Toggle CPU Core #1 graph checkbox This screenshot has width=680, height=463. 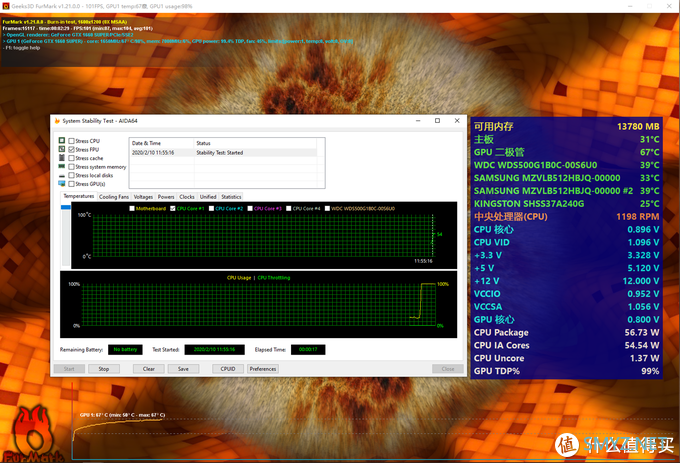click(x=173, y=209)
